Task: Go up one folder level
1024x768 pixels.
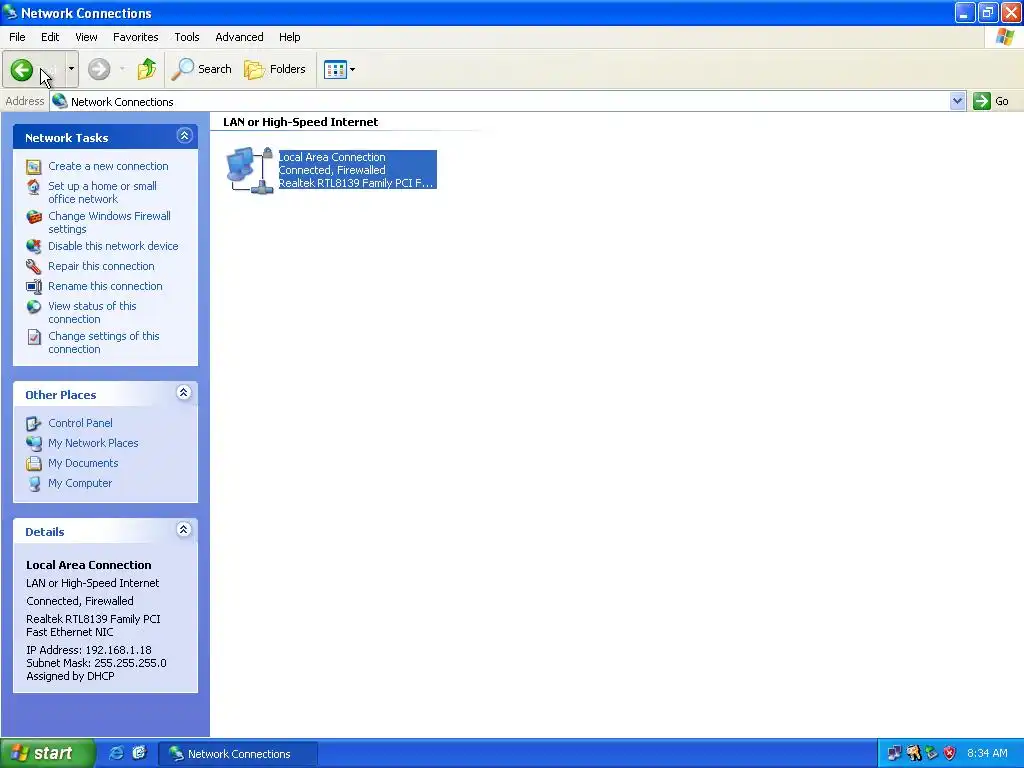Action: click(147, 69)
